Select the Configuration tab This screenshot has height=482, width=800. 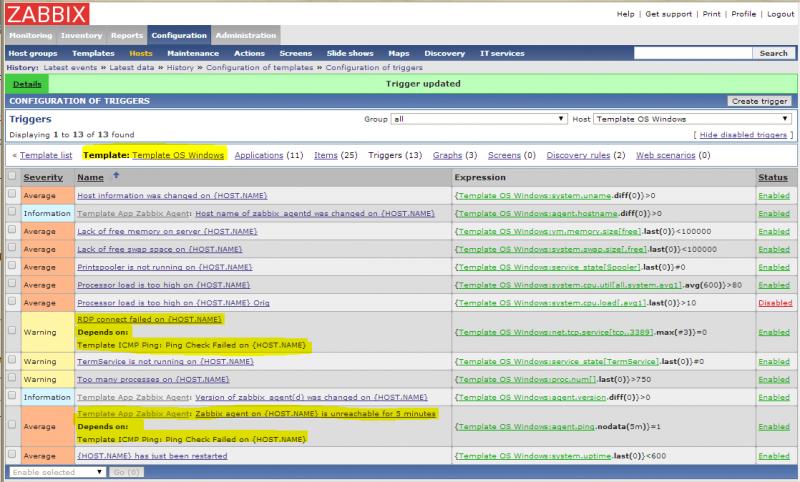coord(179,35)
